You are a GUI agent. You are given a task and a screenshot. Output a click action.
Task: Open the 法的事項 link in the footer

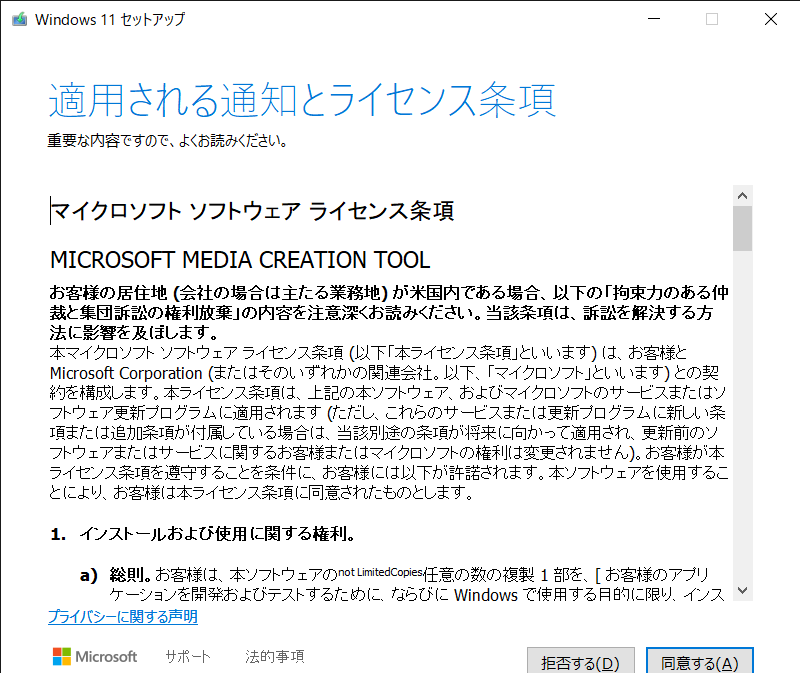274,656
